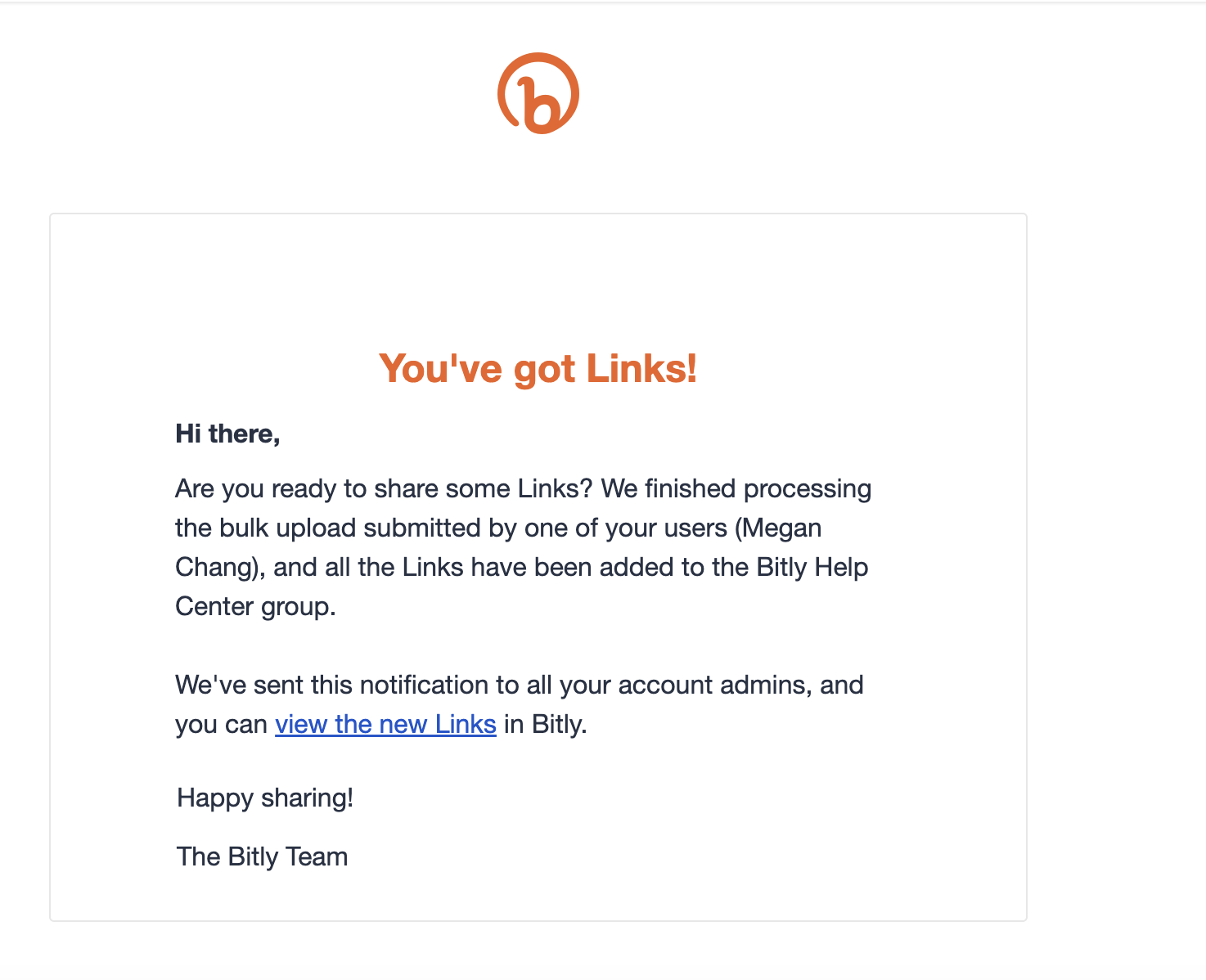Click "in Bitly." after the blue link

click(x=546, y=724)
